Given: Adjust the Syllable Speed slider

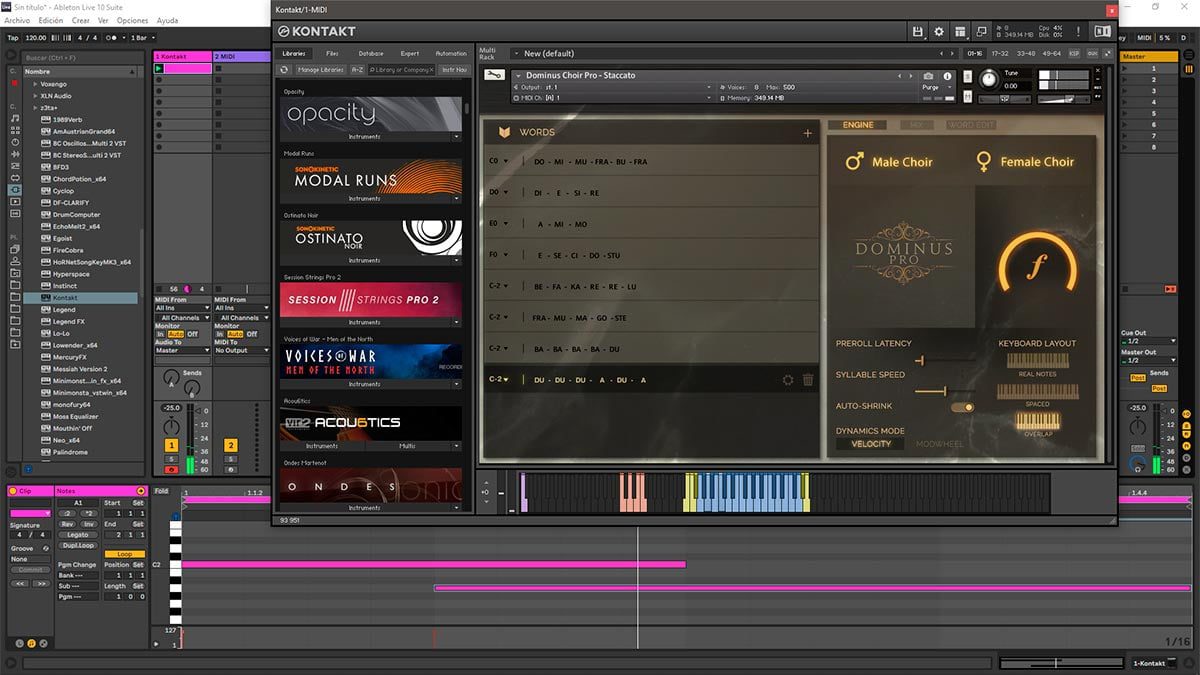Looking at the screenshot, I should 945,391.
